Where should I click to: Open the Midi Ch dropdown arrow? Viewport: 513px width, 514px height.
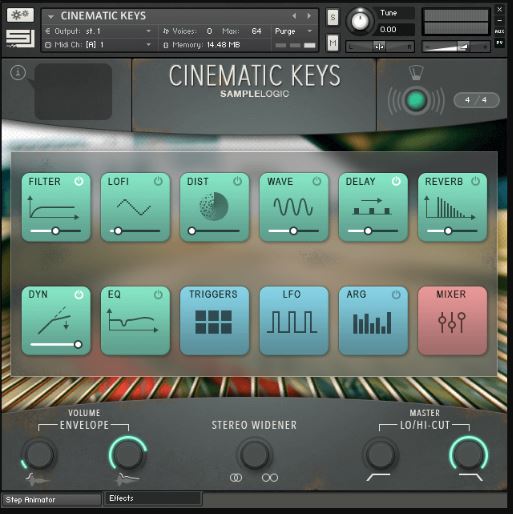(149, 45)
